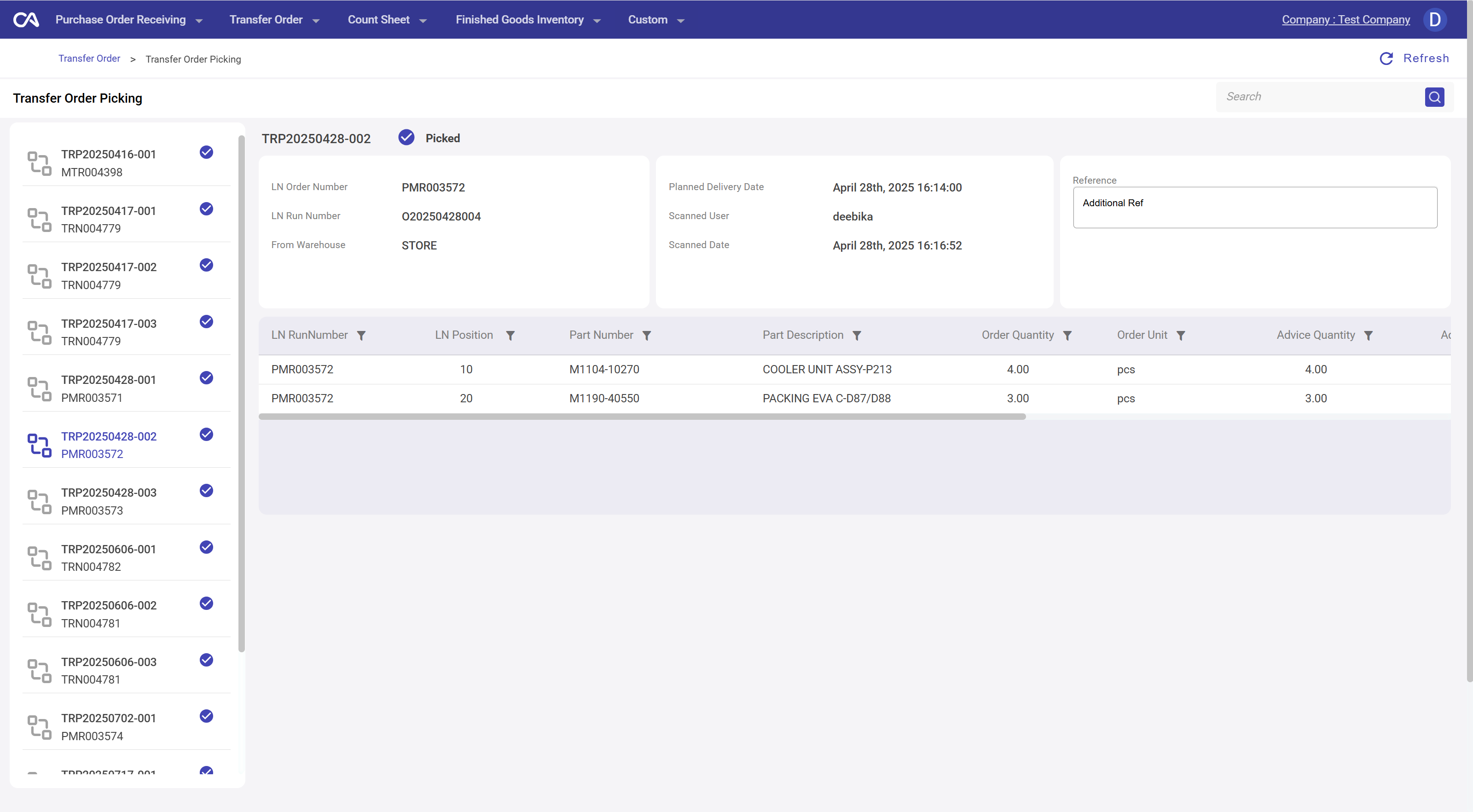
Task: Click the transfer icon for TRP20250416-001
Action: 40,163
